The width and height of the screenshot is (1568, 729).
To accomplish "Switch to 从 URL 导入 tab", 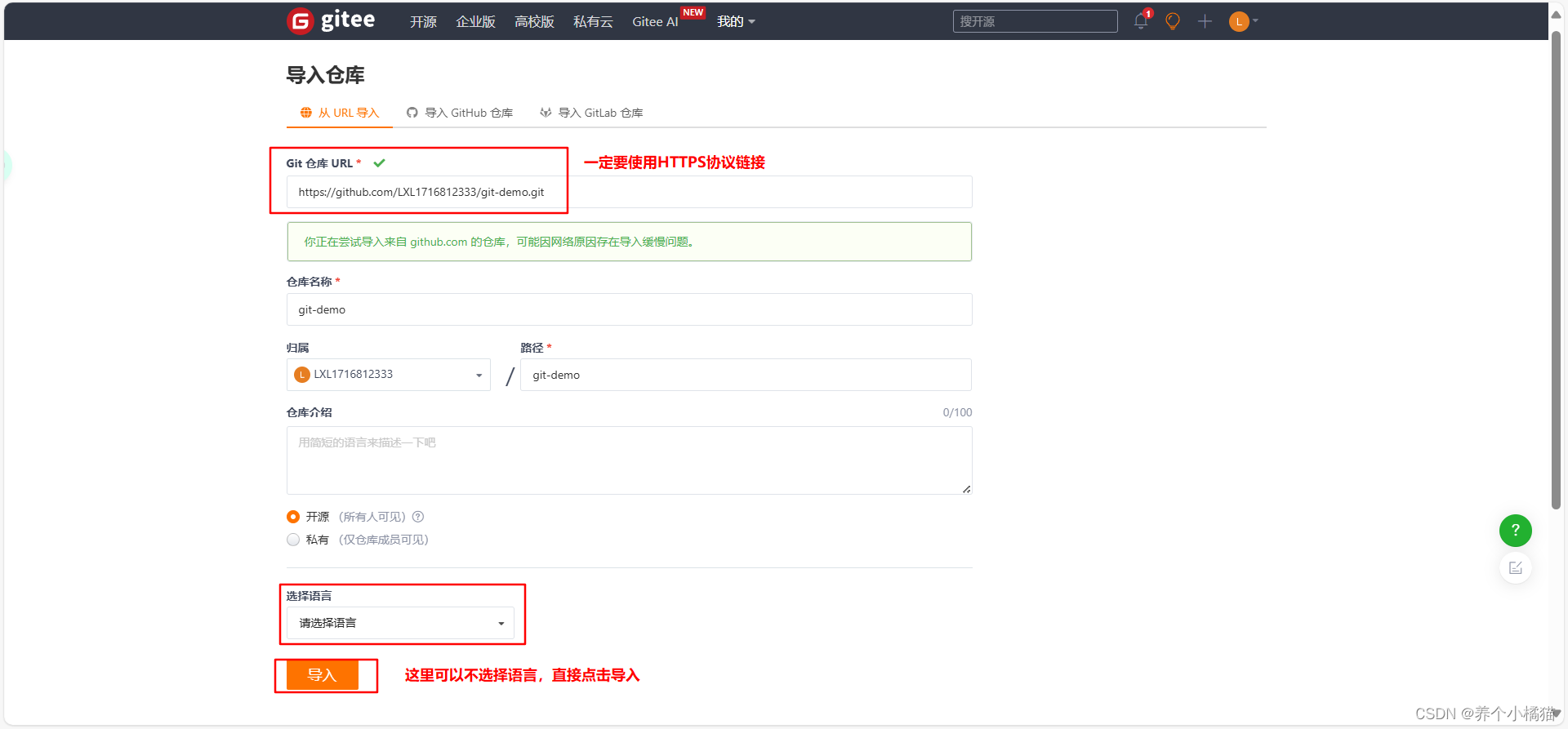I will (340, 113).
